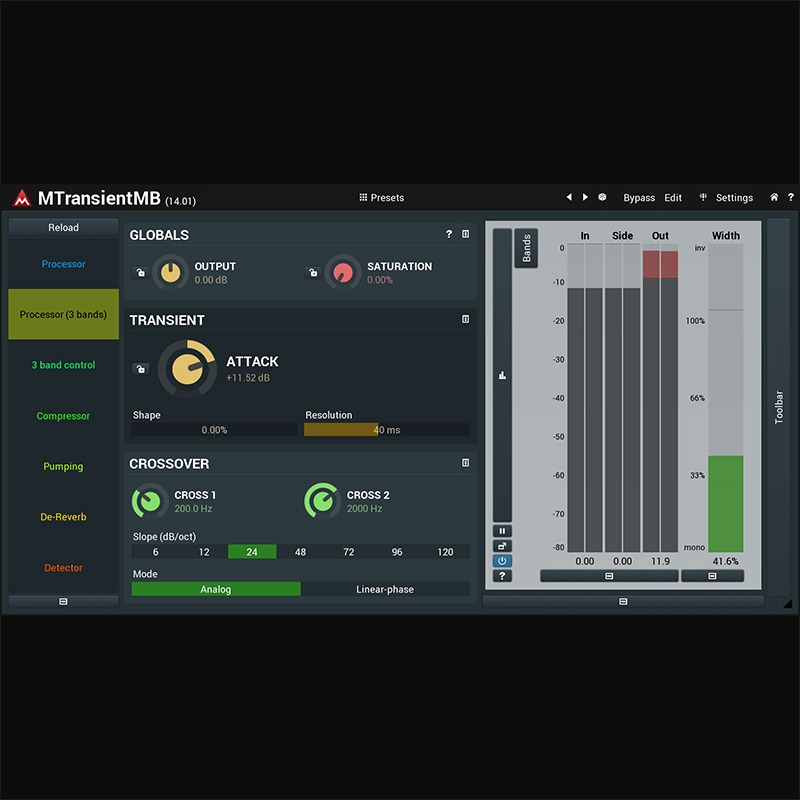Collapse the Width meter with bottom button
The height and width of the screenshot is (800, 800).
pyautogui.click(x=712, y=576)
